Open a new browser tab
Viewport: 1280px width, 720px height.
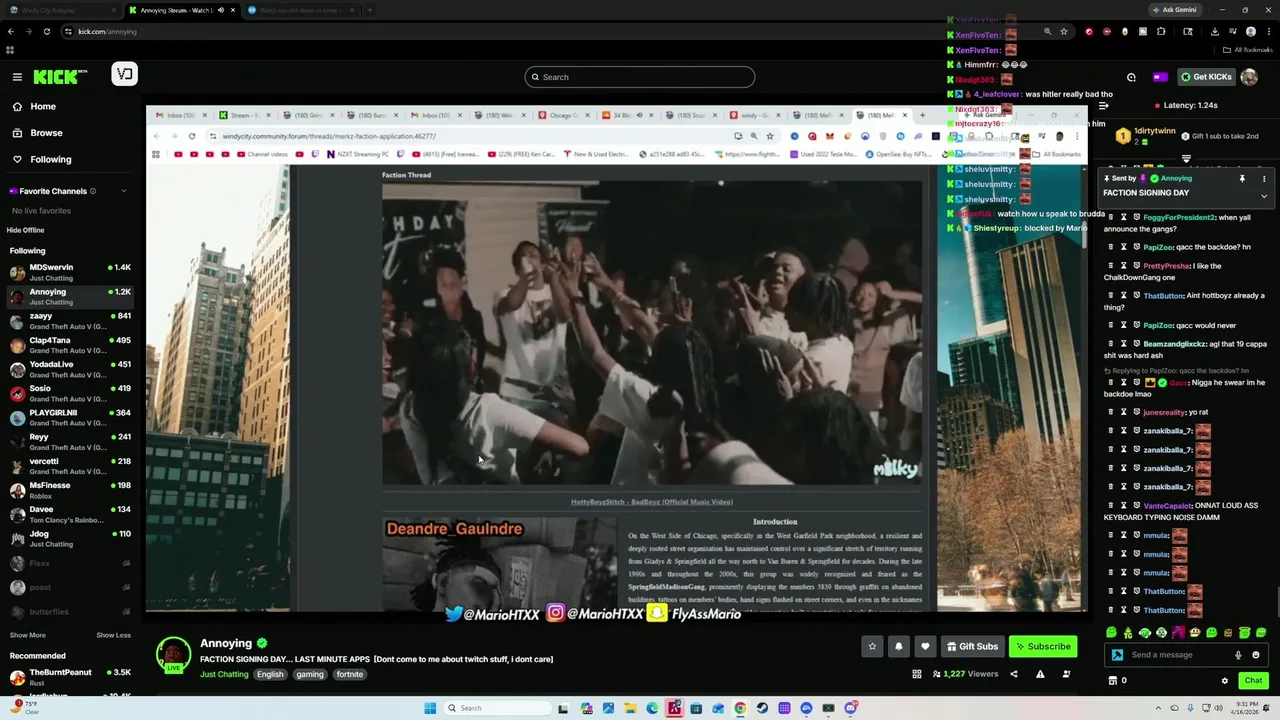pos(370,10)
